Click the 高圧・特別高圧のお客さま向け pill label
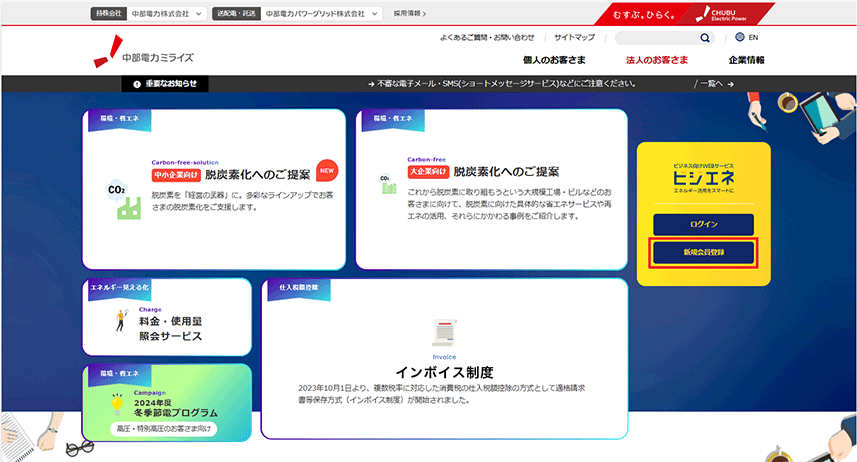Image resolution: width=857 pixels, height=462 pixels. coord(163,429)
